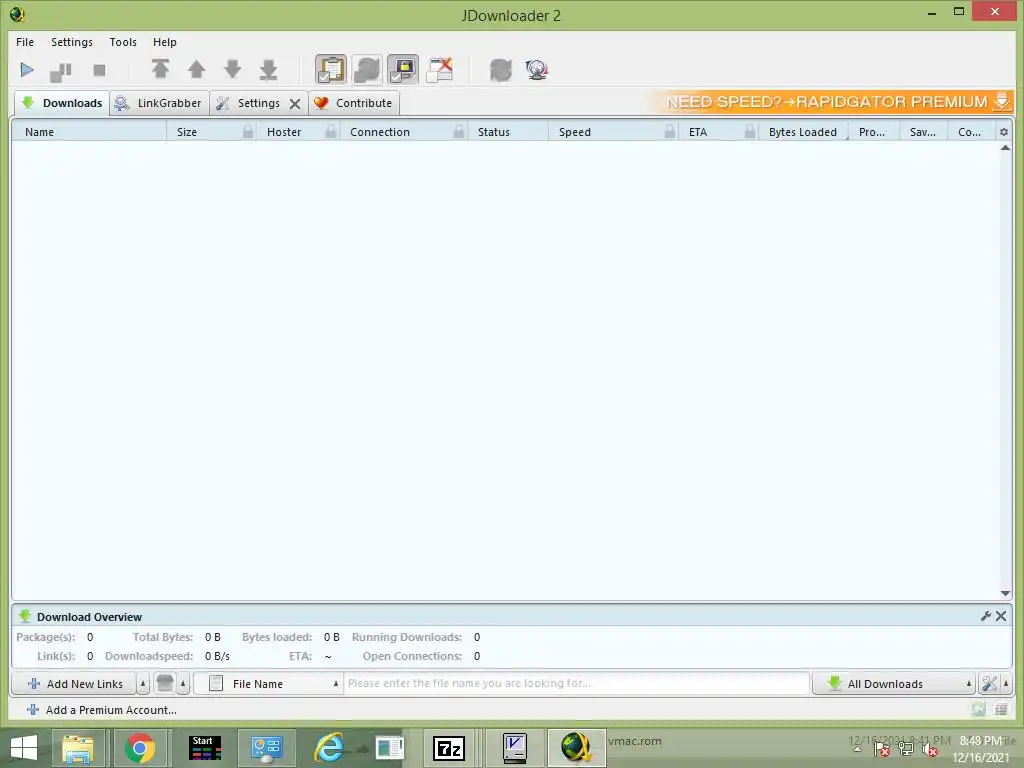Click the globe update check icon

point(537,69)
